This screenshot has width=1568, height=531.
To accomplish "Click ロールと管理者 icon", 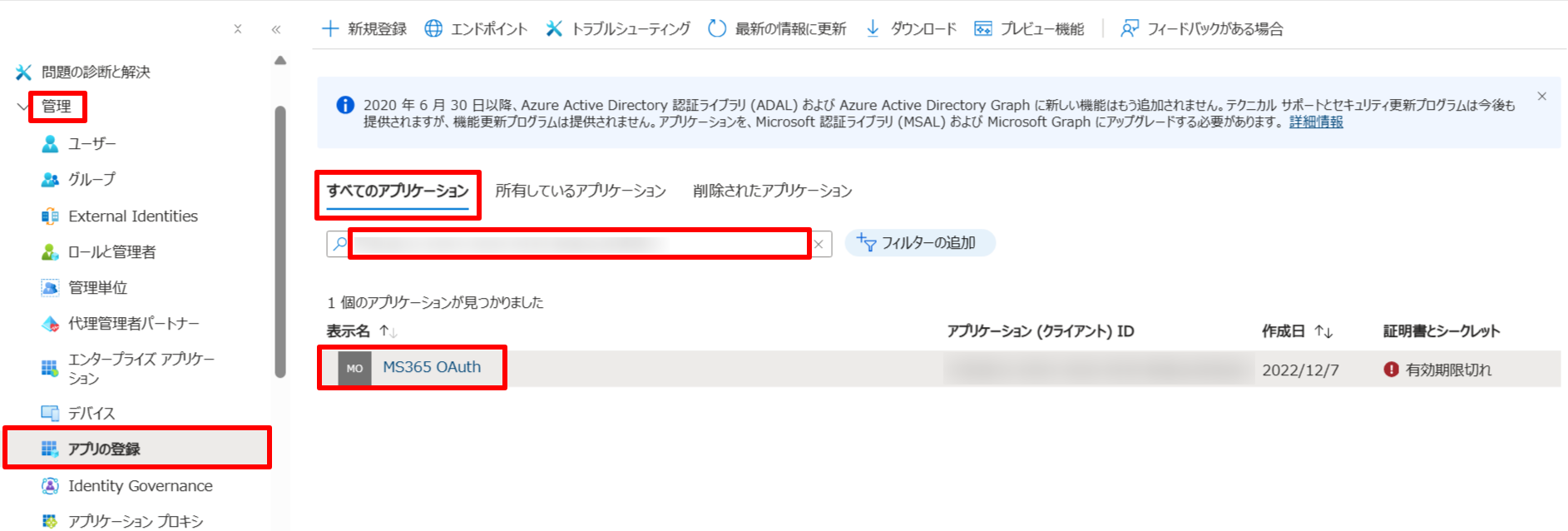I will tap(50, 252).
